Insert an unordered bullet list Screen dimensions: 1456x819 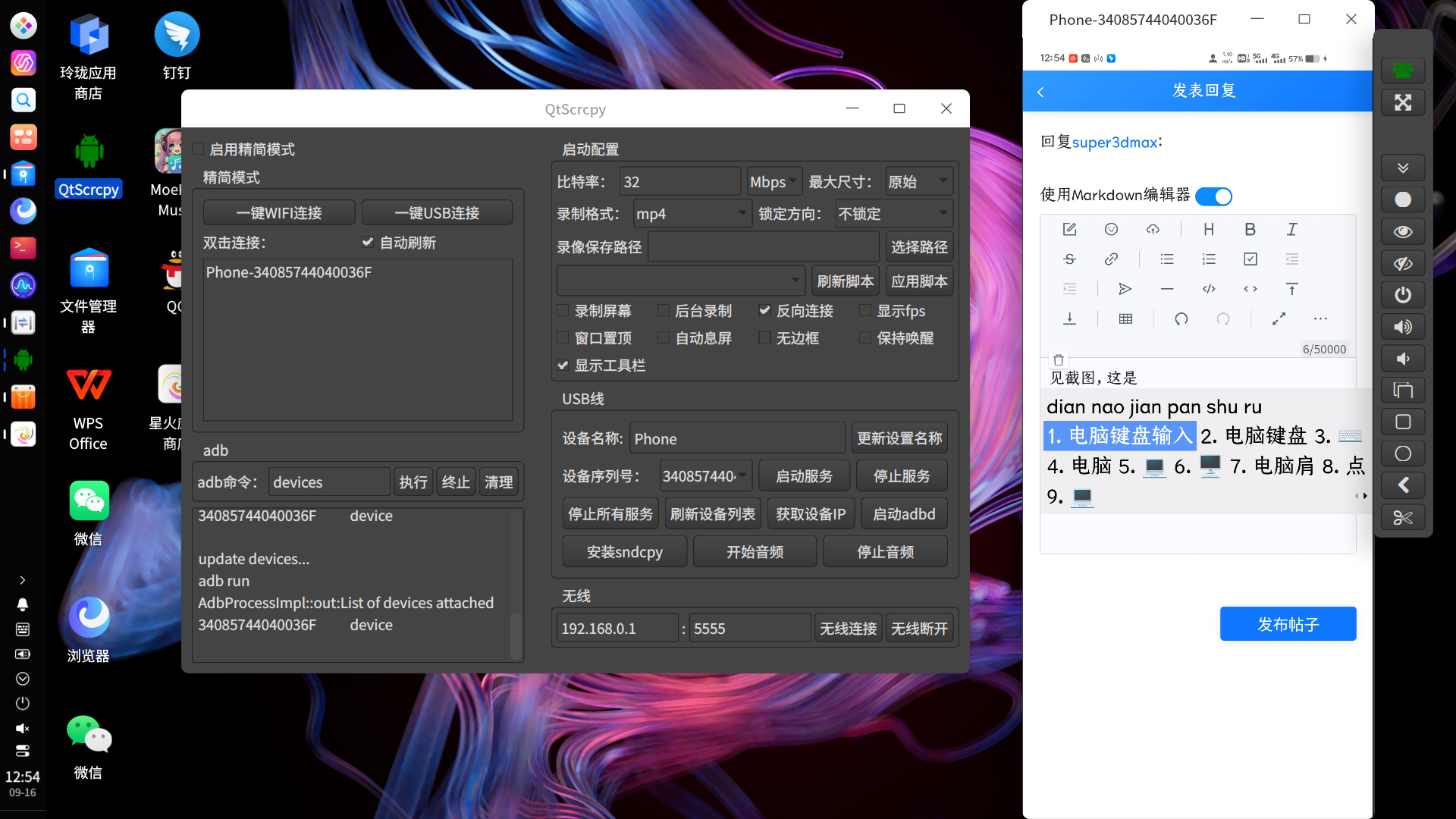(x=1167, y=259)
